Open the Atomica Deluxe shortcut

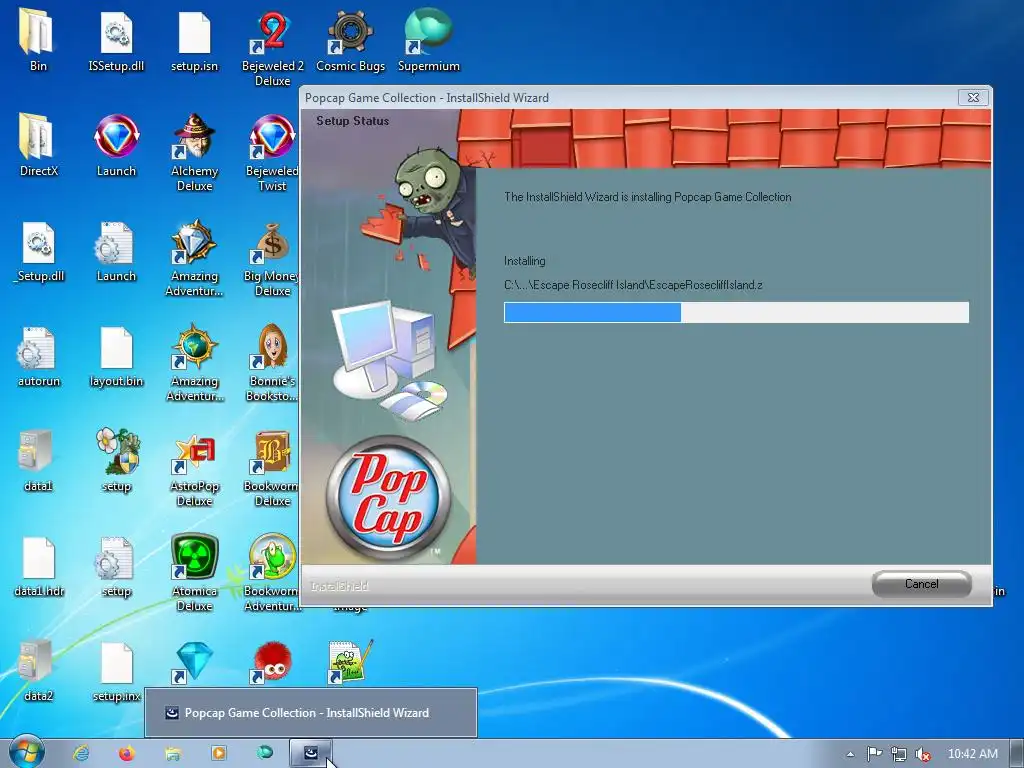(x=194, y=573)
